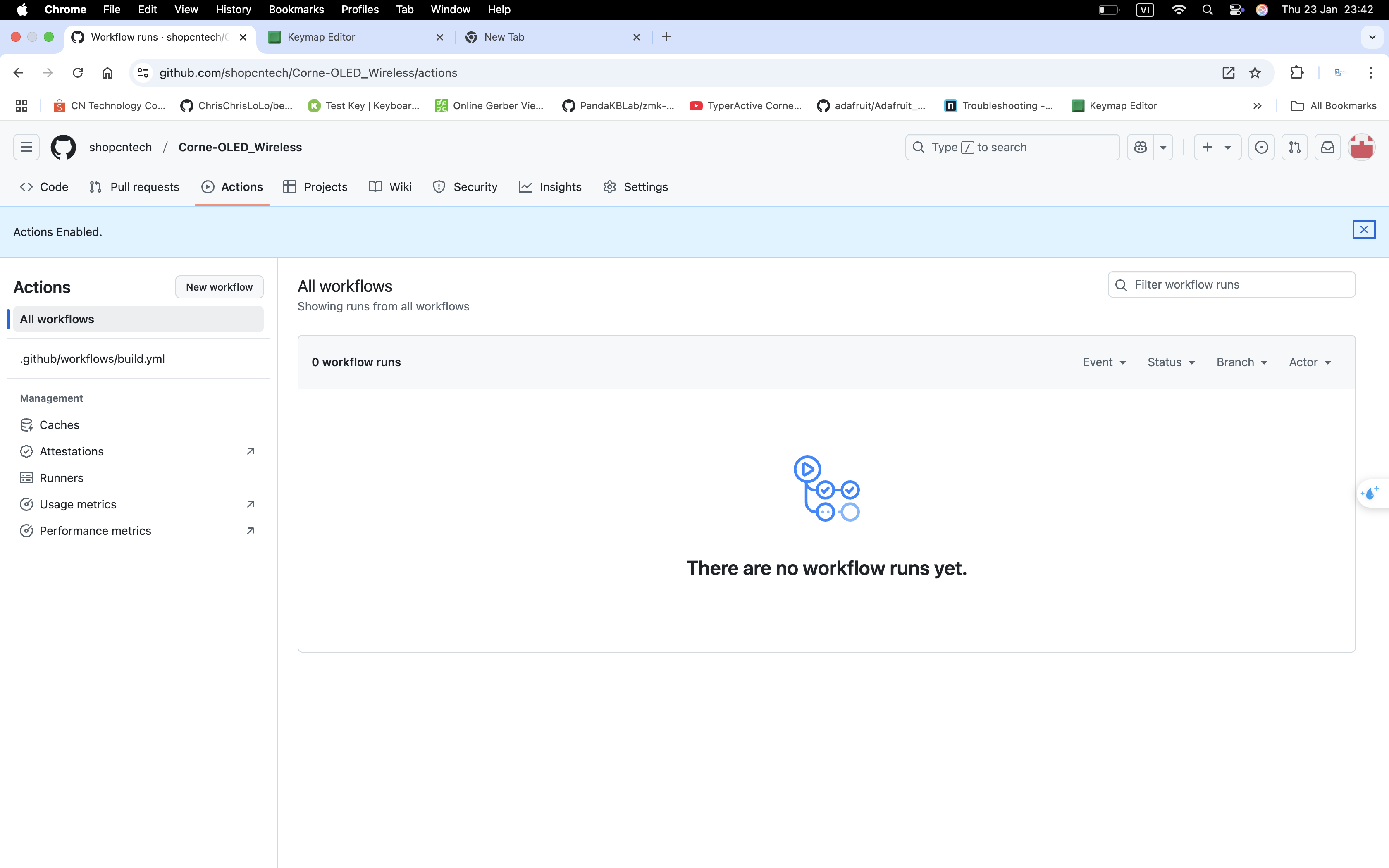Viewport: 1389px width, 868px height.
Task: Open Usage metrics link
Action: (x=138, y=504)
